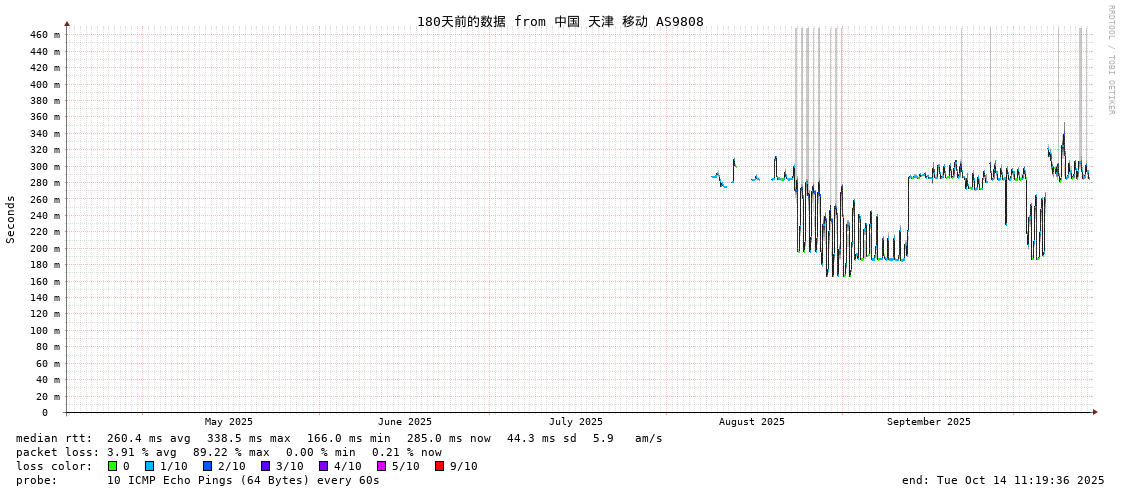Select the red 9/10 loss swatch
Screen dimensions: 1121x494
(439, 466)
